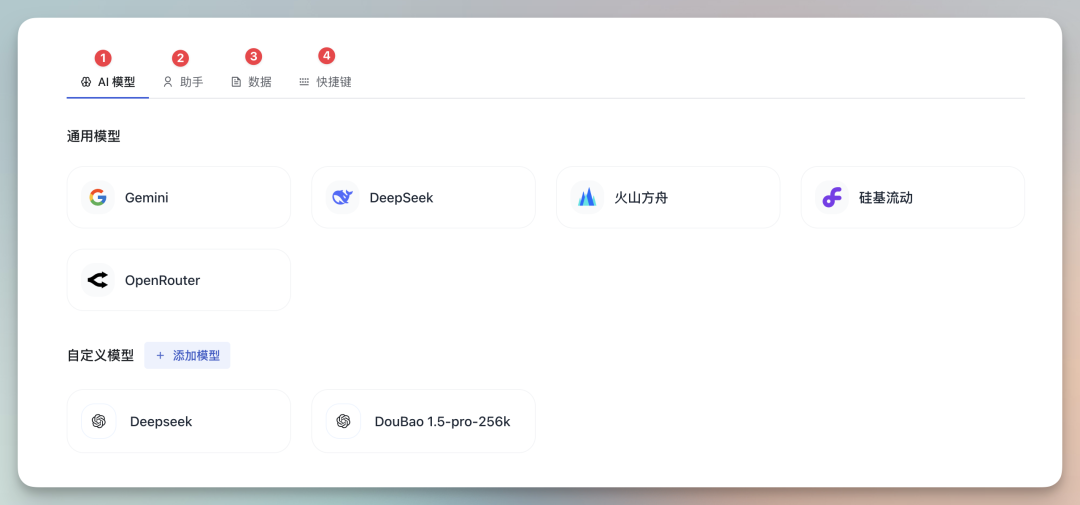Click the 添加模型 button
Image resolution: width=1080 pixels, height=505 pixels.
187,355
